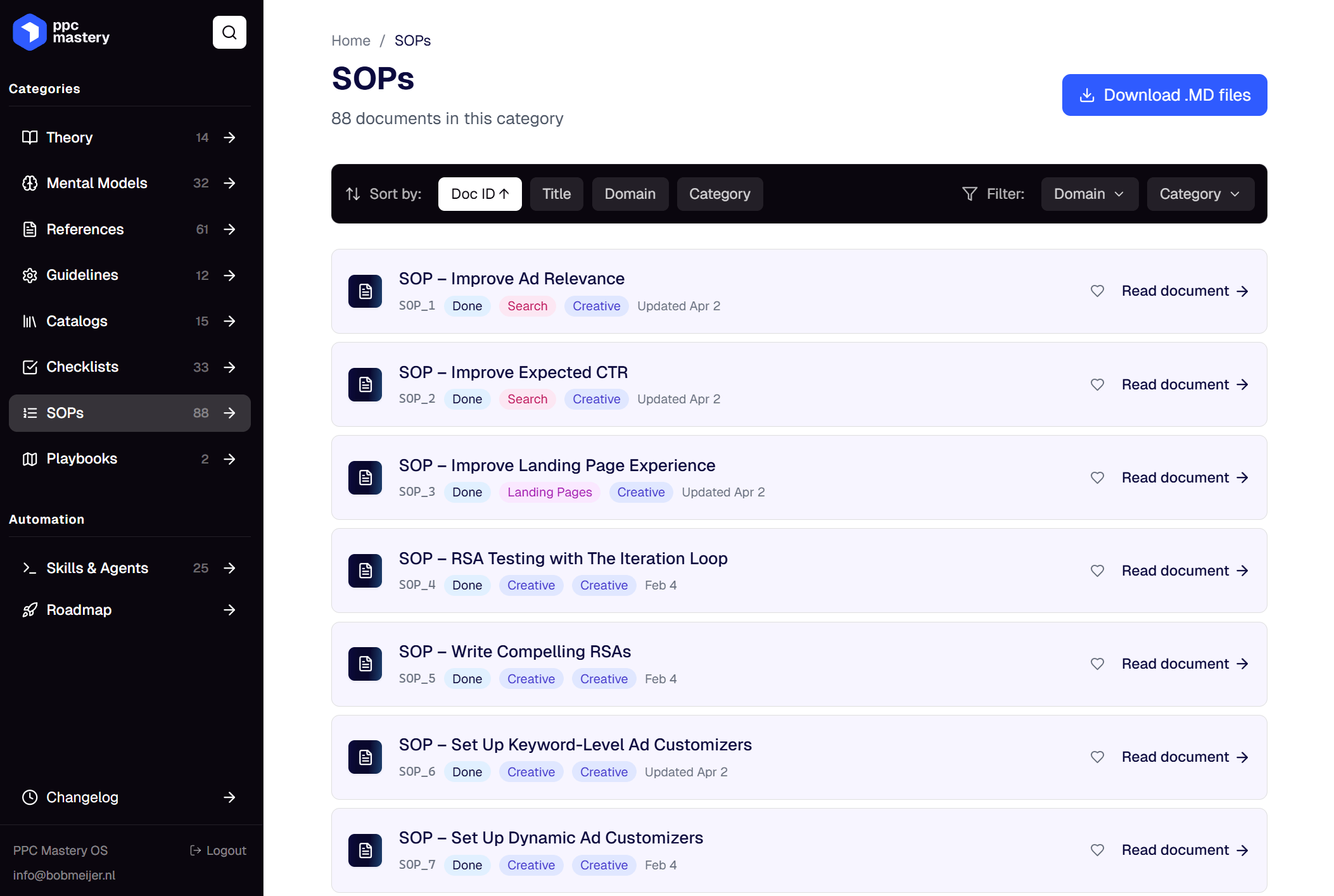The image size is (1334, 896).
Task: Open Roadmap page
Action: pyautogui.click(x=130, y=610)
